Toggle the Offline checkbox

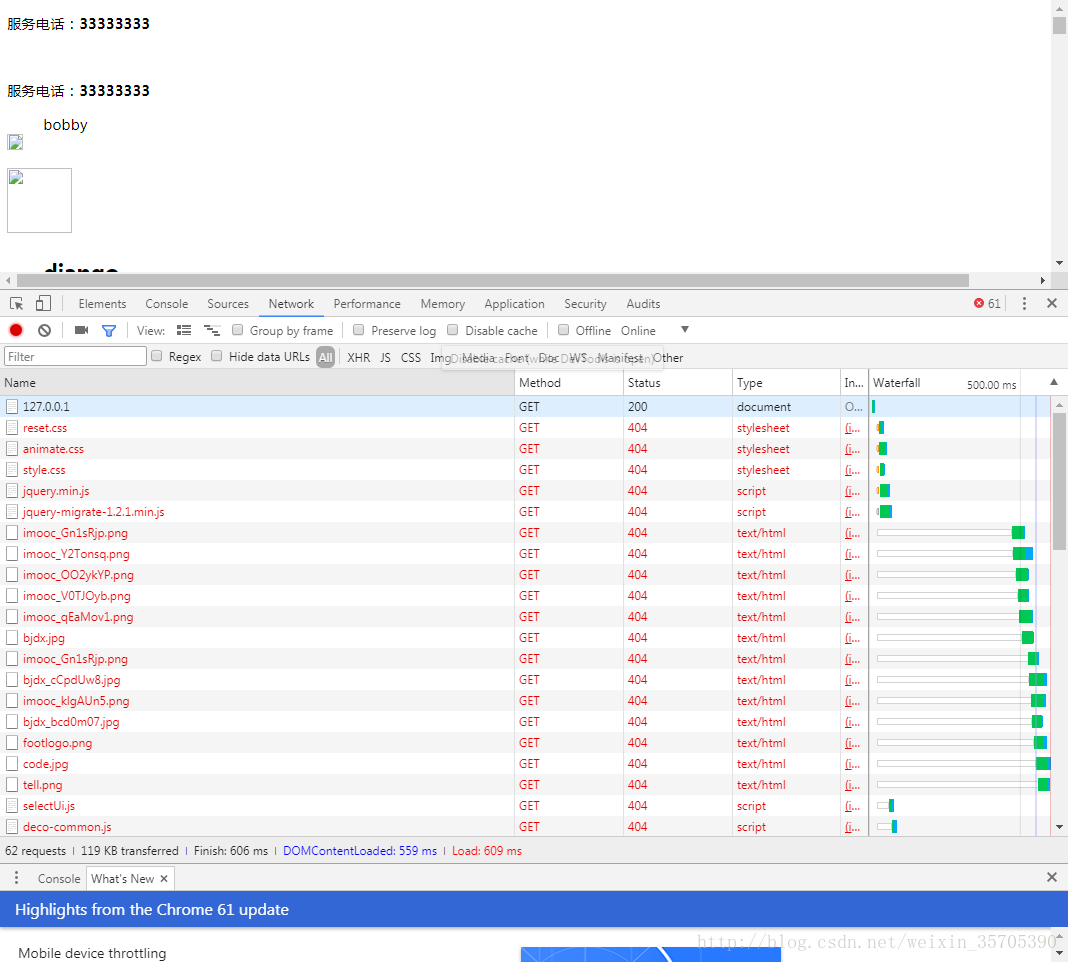(563, 330)
